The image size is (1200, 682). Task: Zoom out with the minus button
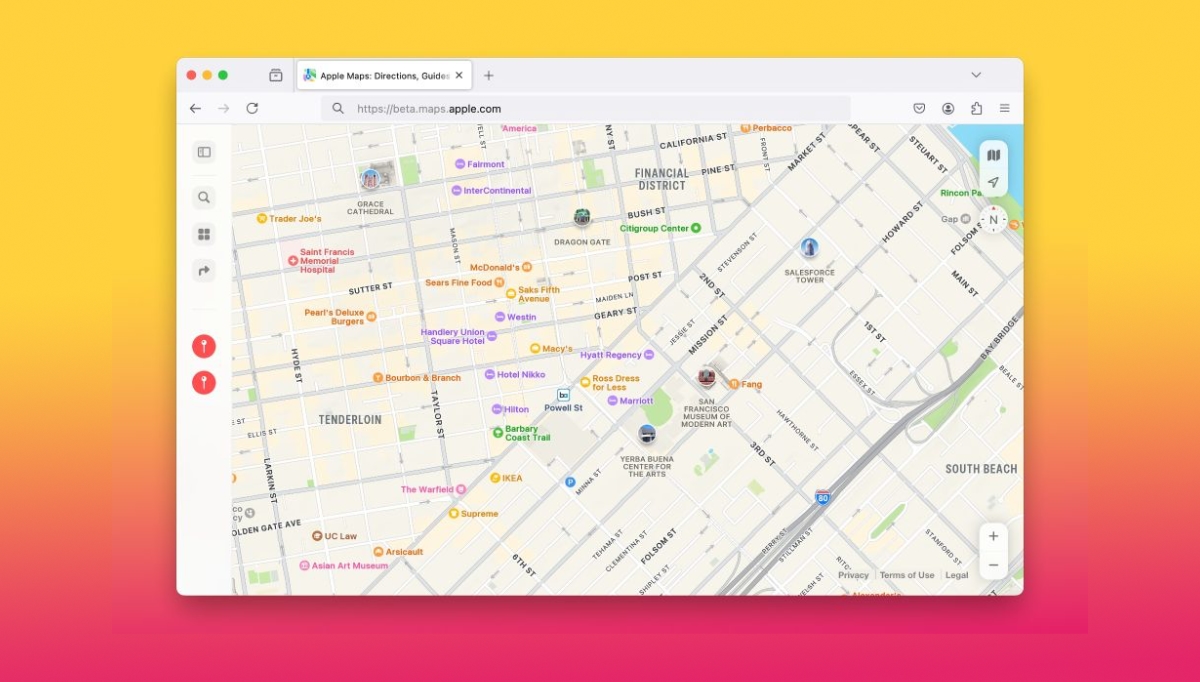pyautogui.click(x=993, y=565)
